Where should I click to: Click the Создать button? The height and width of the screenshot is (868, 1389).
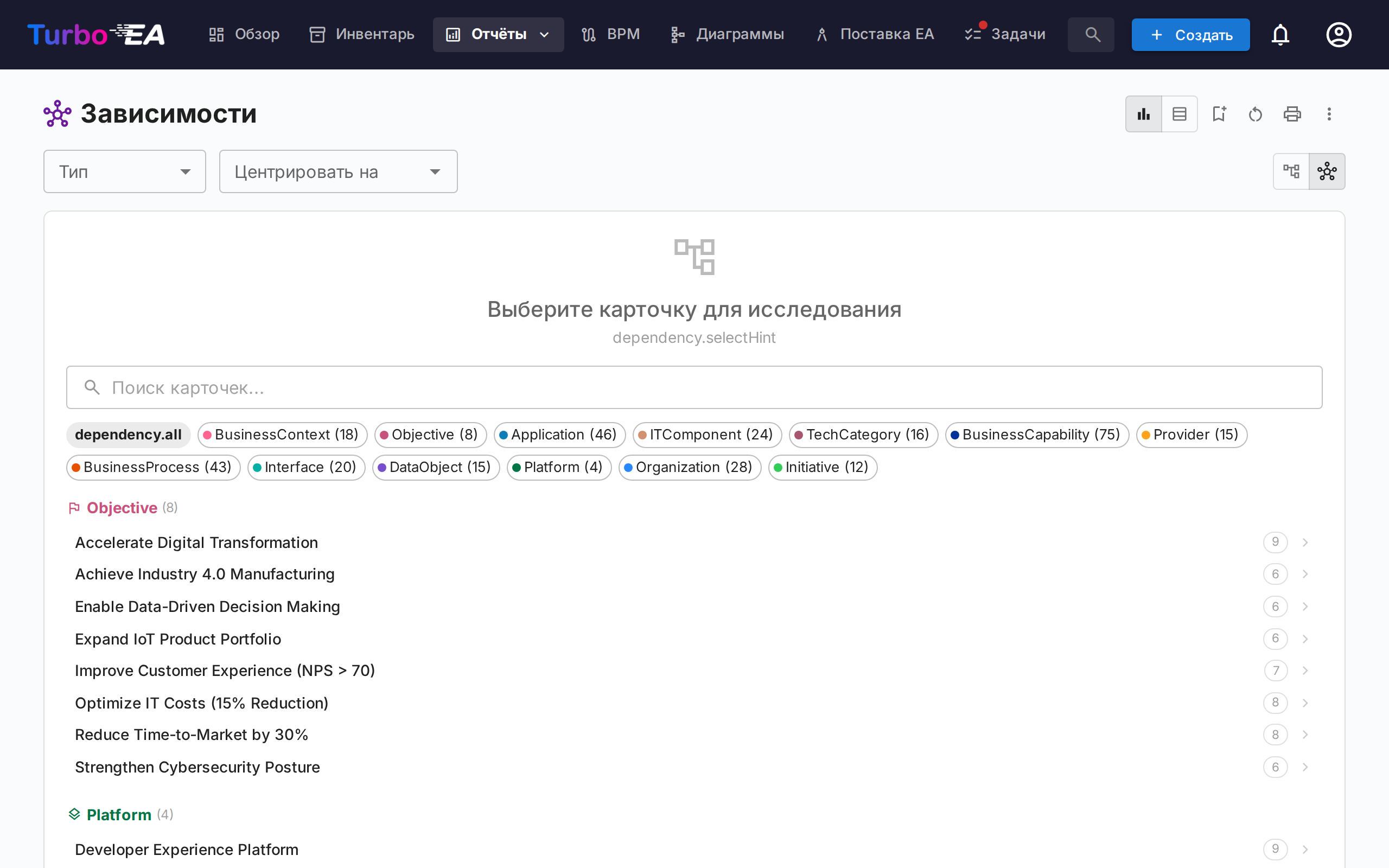[1190, 34]
